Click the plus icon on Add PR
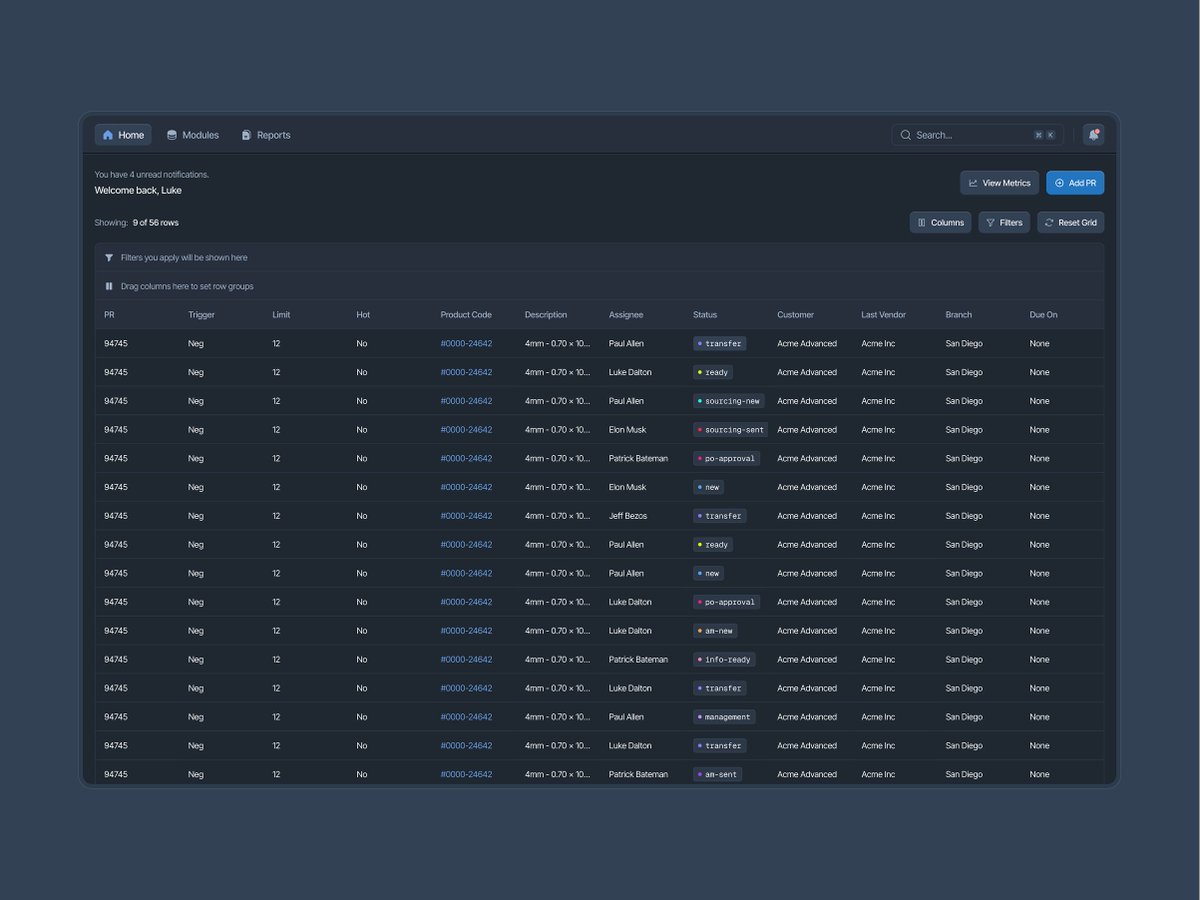 point(1060,183)
